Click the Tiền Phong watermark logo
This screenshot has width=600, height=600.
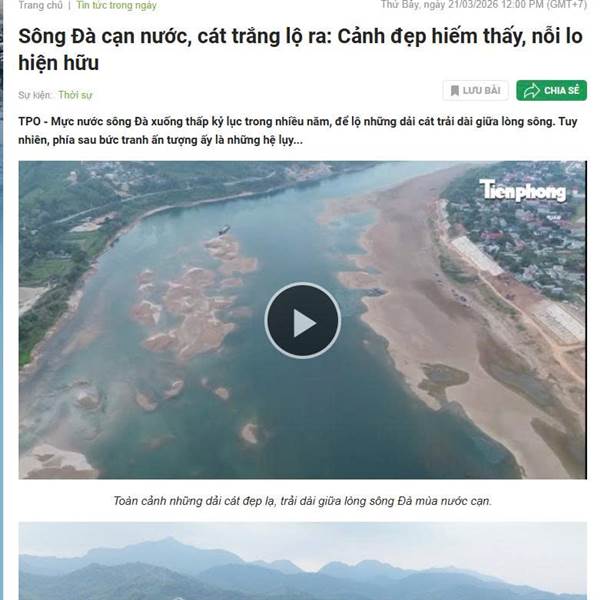[x=523, y=191]
